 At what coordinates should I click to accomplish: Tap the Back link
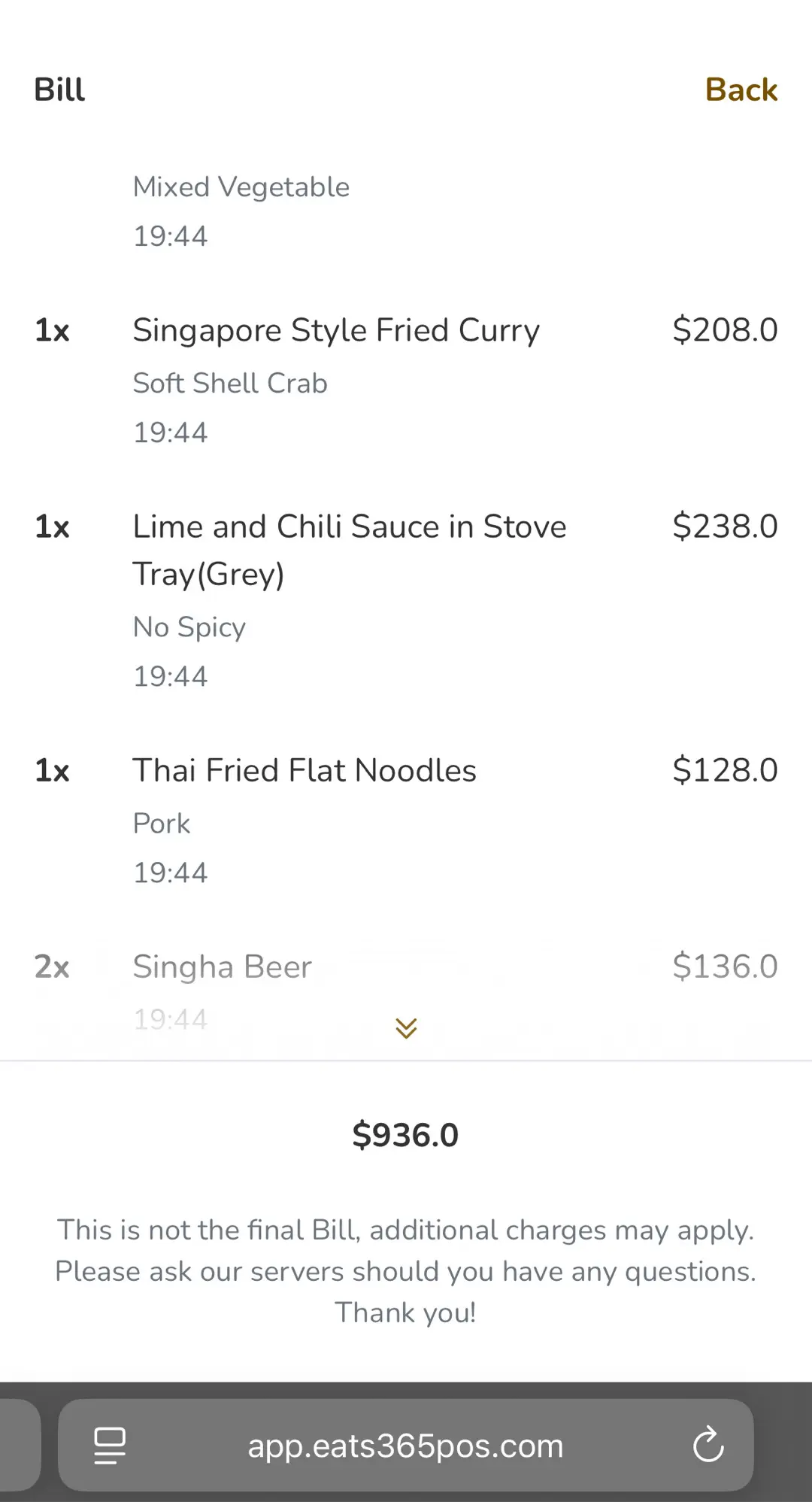tap(741, 90)
